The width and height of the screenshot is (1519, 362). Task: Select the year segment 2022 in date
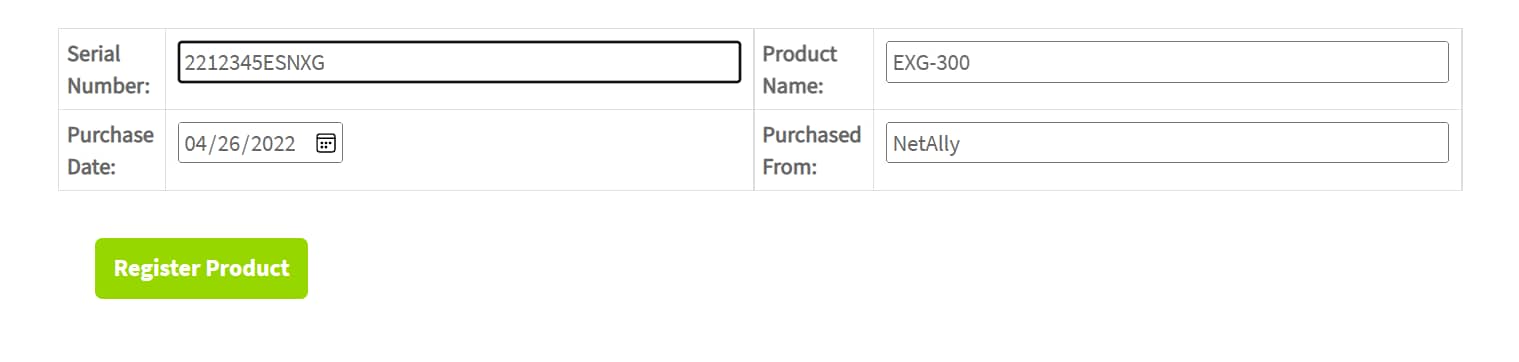273,144
